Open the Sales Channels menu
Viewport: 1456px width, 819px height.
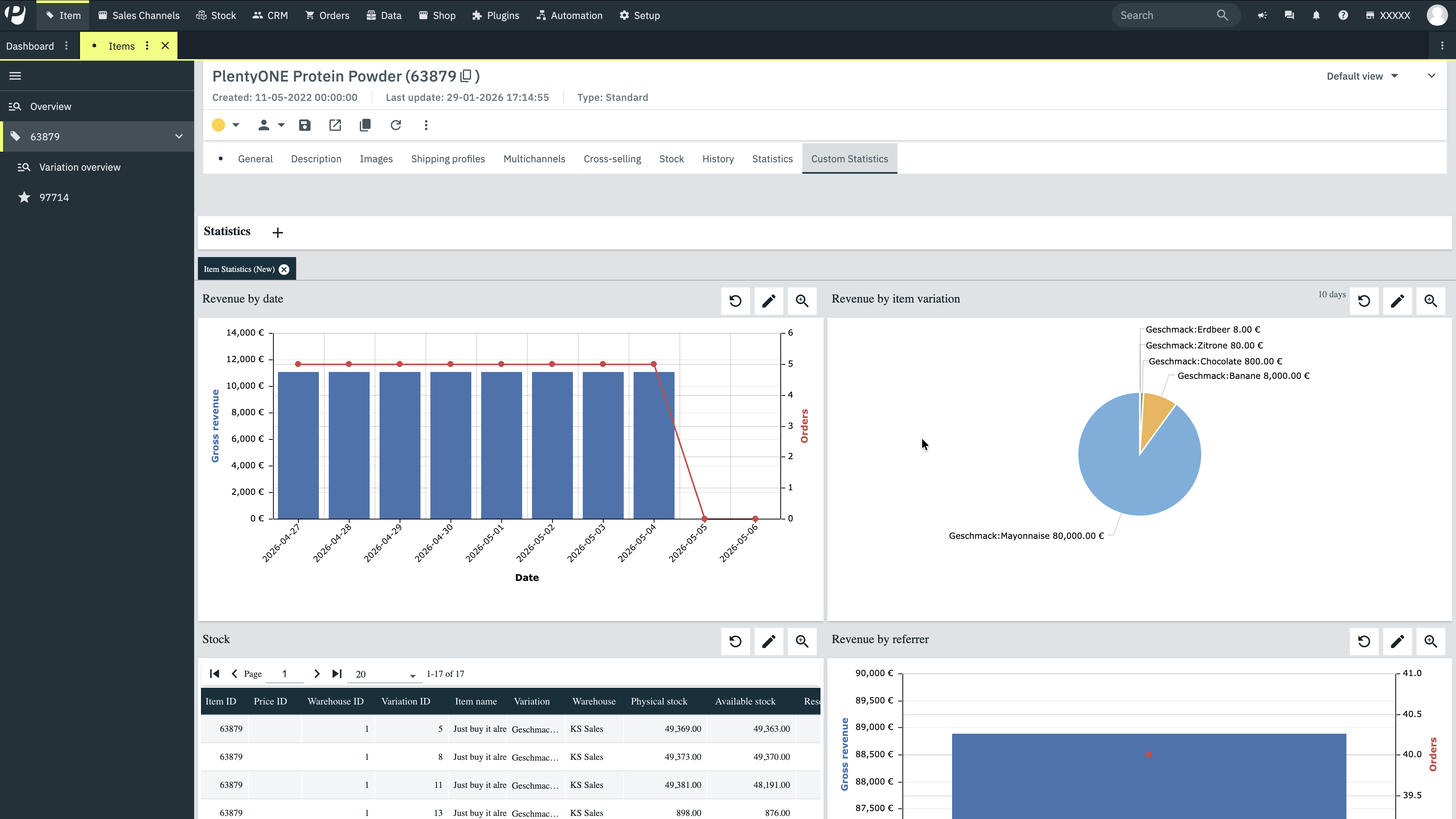[x=138, y=15]
